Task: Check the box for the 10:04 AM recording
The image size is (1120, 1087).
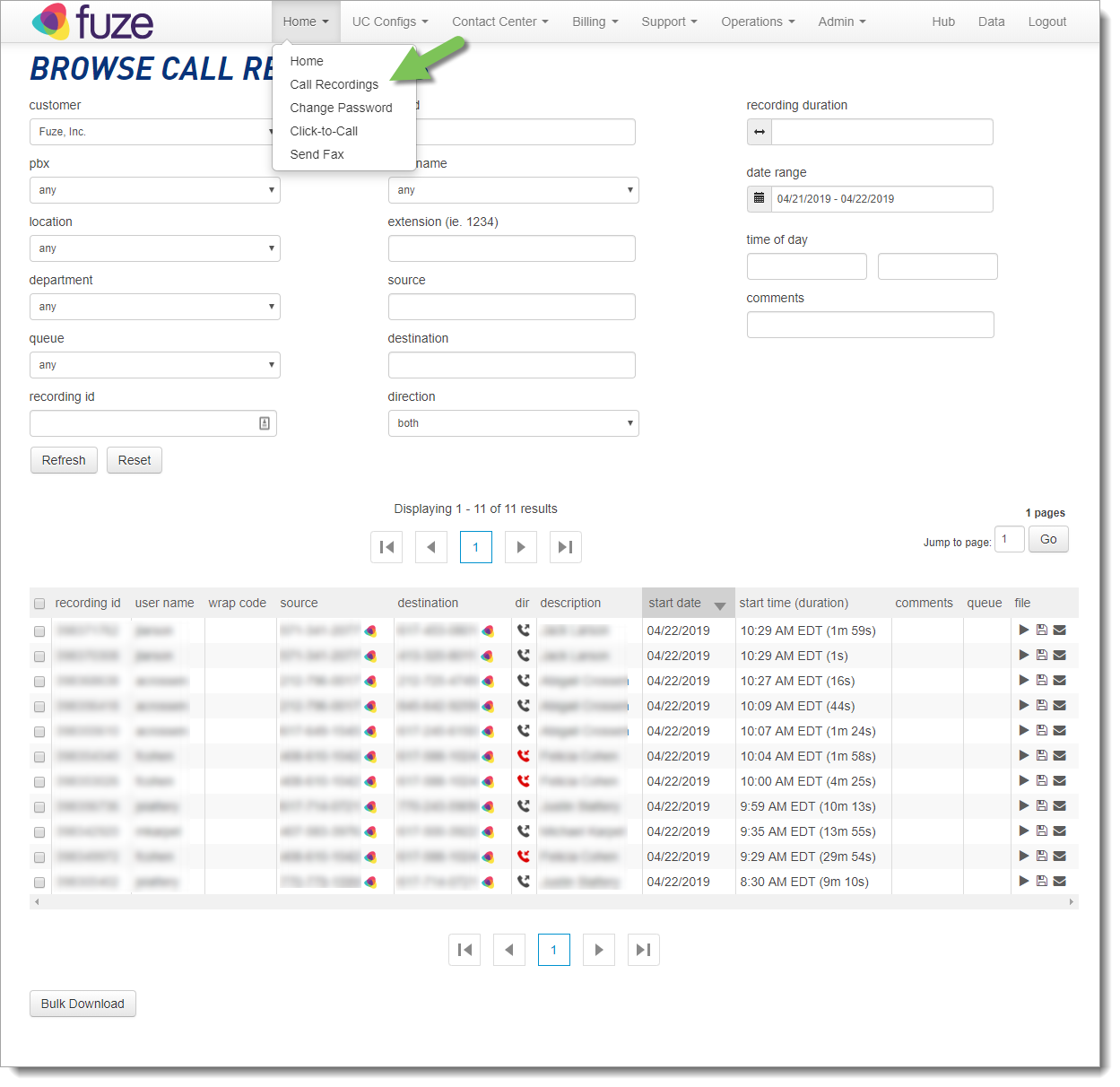Action: 39,757
